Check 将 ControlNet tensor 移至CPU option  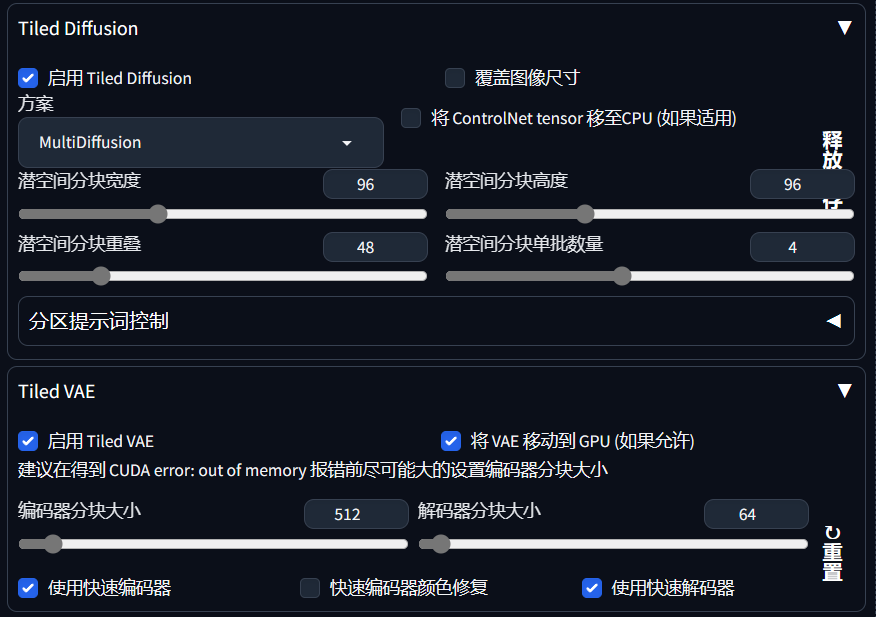click(410, 118)
